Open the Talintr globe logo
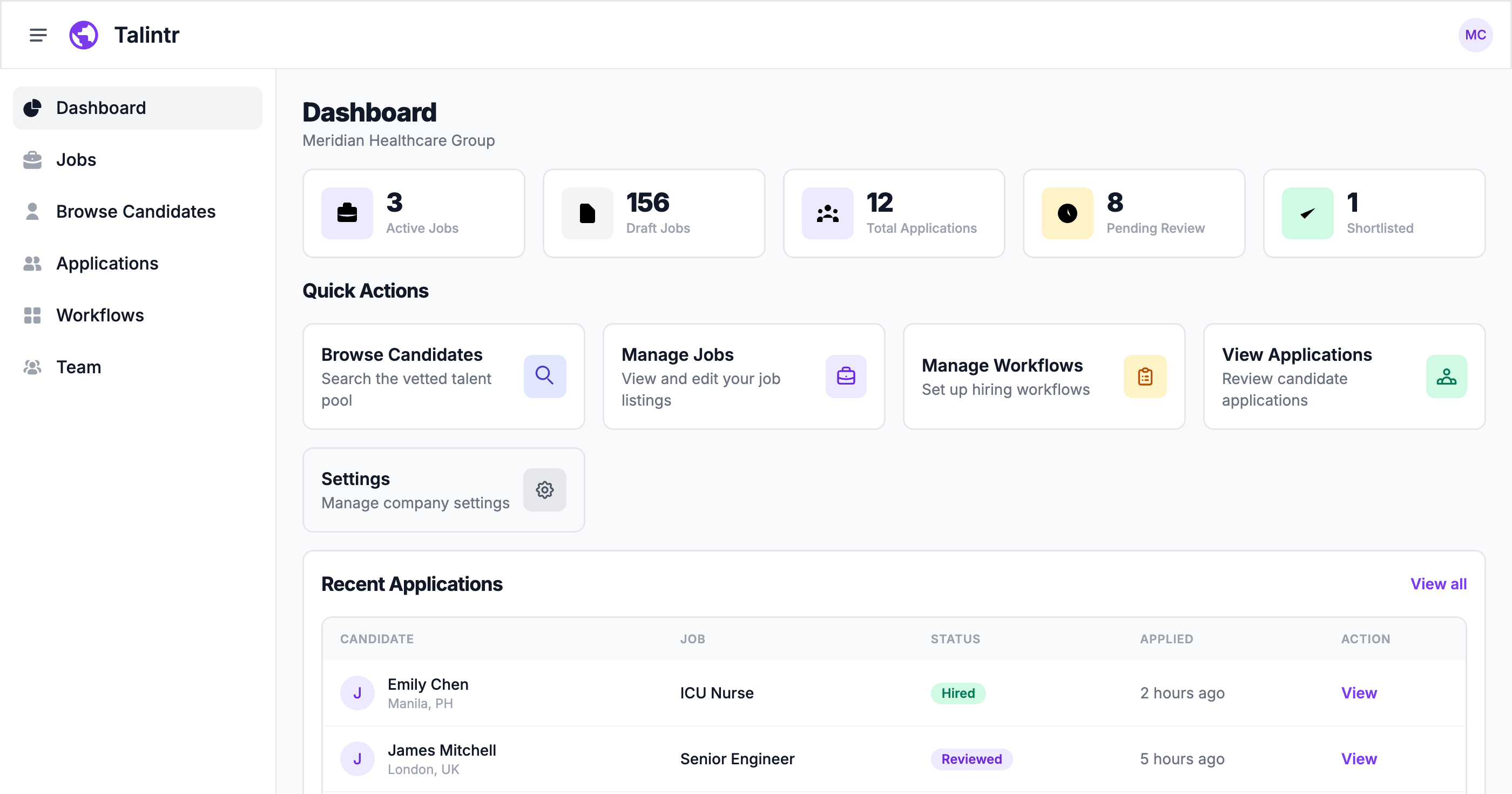 [x=83, y=35]
